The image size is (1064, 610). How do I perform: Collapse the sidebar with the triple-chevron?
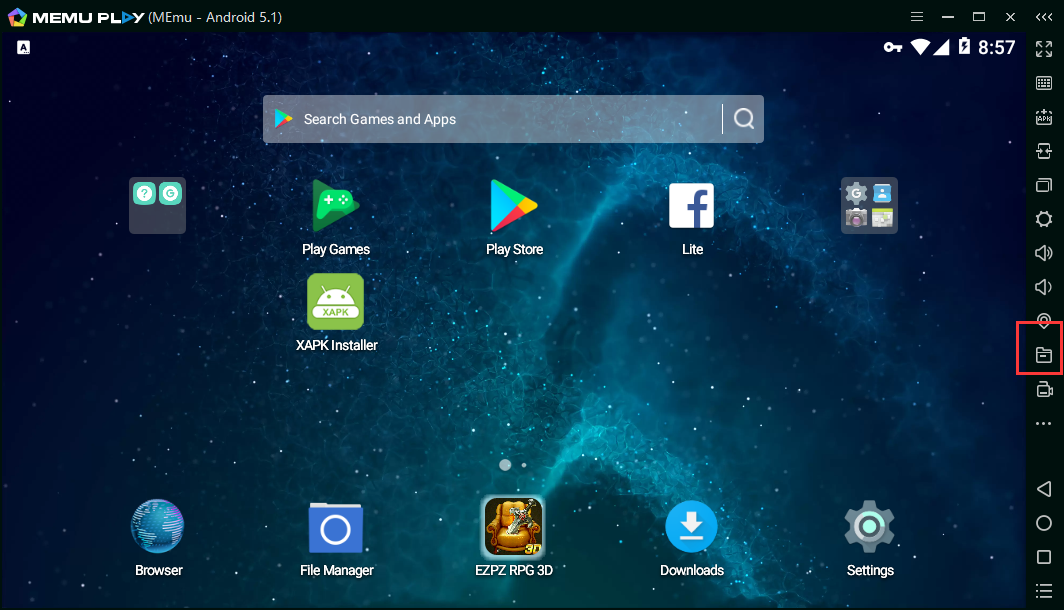point(1043,17)
